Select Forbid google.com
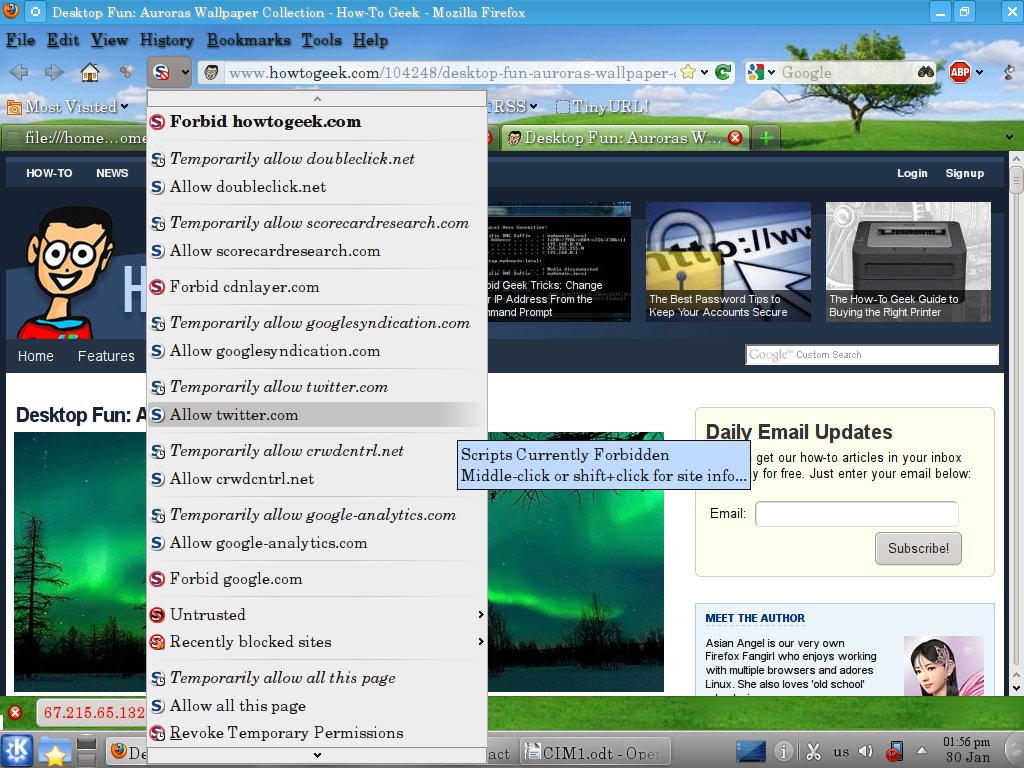Viewport: 1024px width, 768px height. (x=317, y=579)
